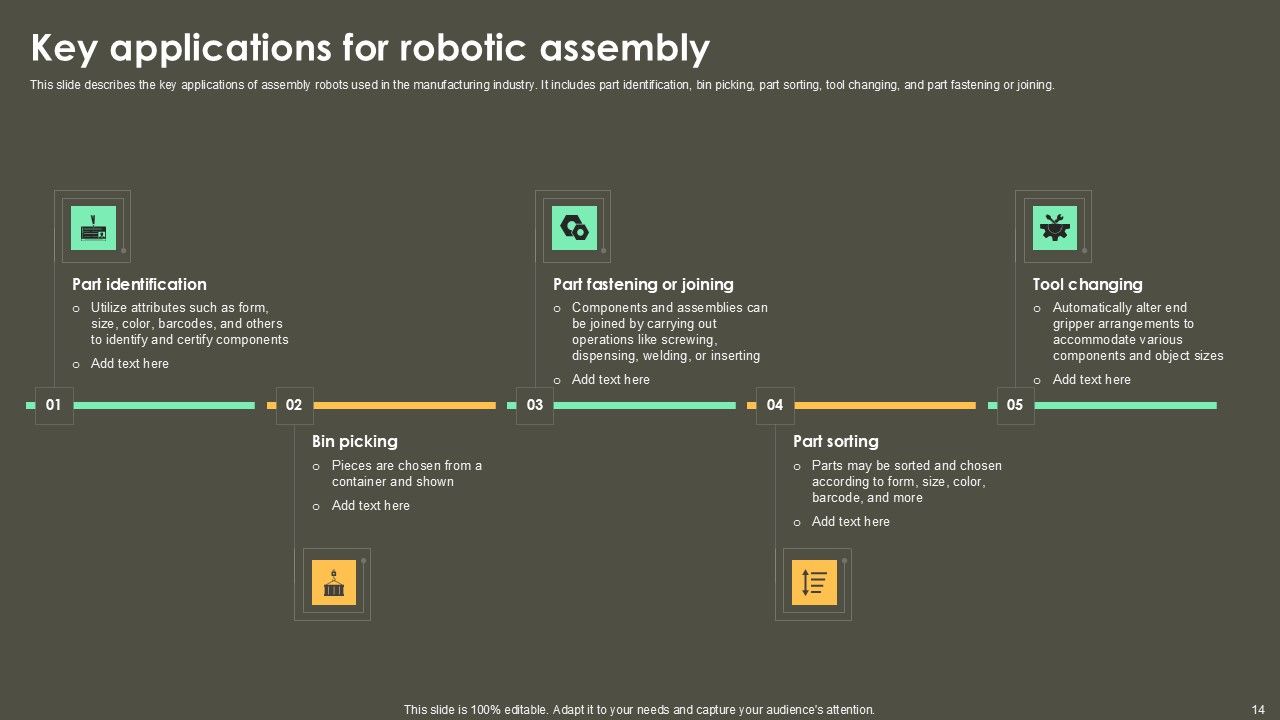Click timeline step number 04
Image resolution: width=1280 pixels, height=720 pixels.
(775, 405)
